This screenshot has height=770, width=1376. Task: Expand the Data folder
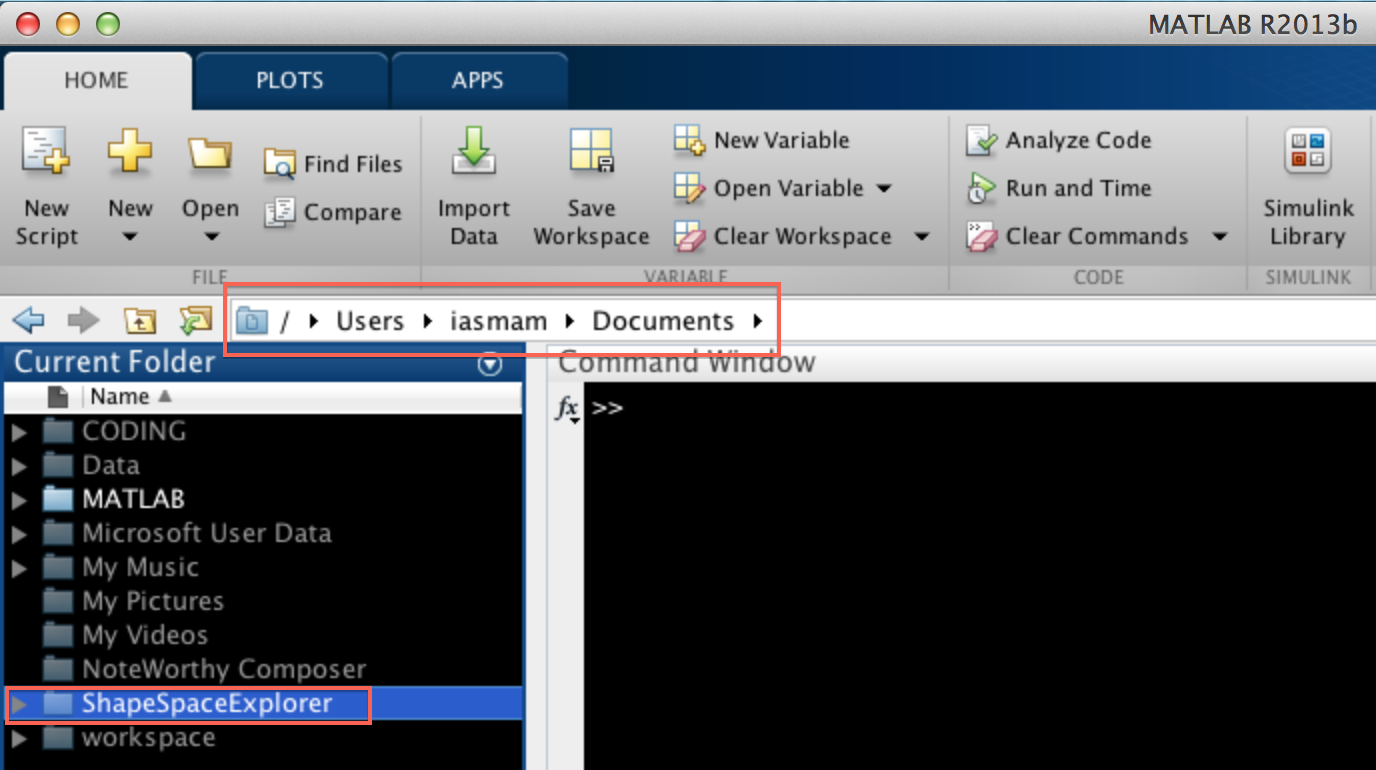tap(18, 466)
